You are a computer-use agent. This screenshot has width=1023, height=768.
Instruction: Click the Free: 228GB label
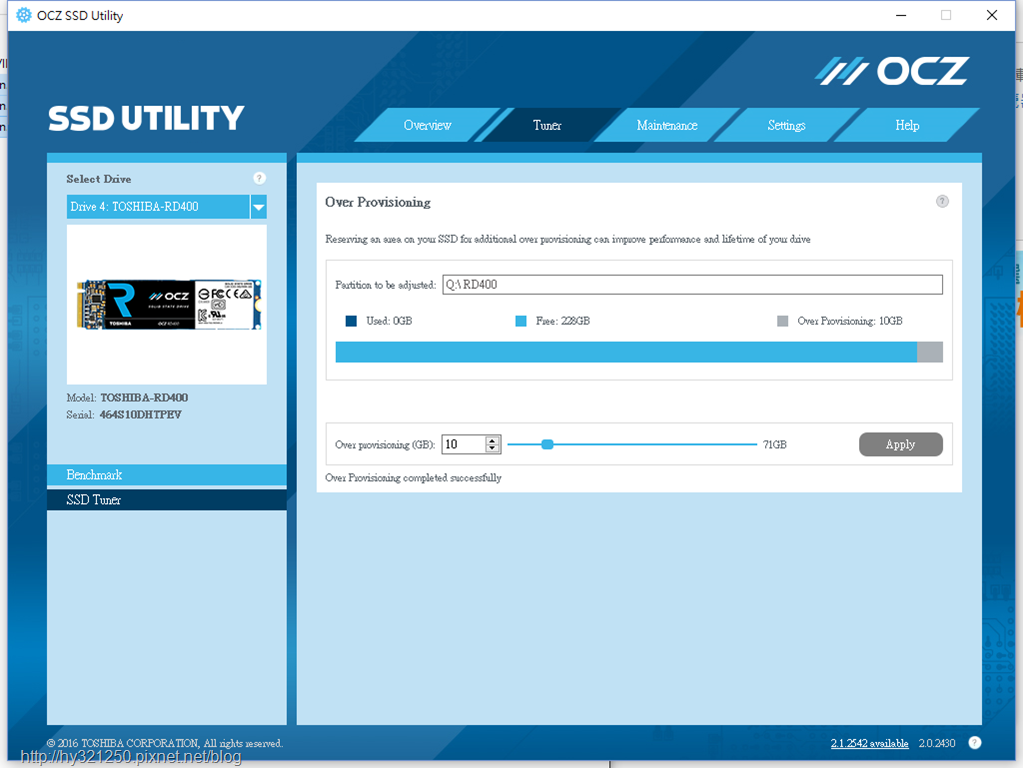pos(562,321)
